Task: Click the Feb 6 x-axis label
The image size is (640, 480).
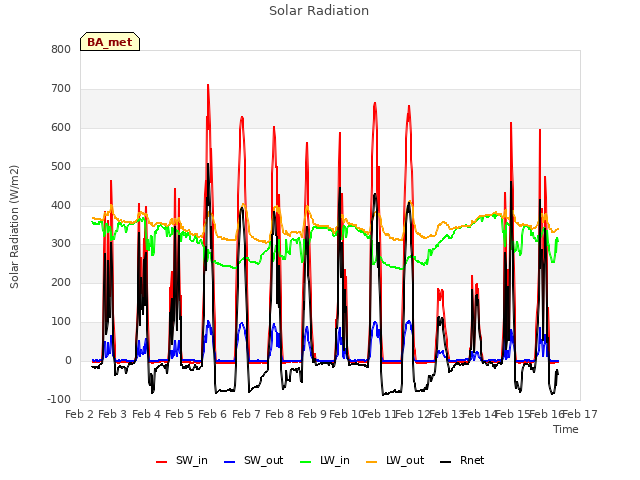Action: 212,414
